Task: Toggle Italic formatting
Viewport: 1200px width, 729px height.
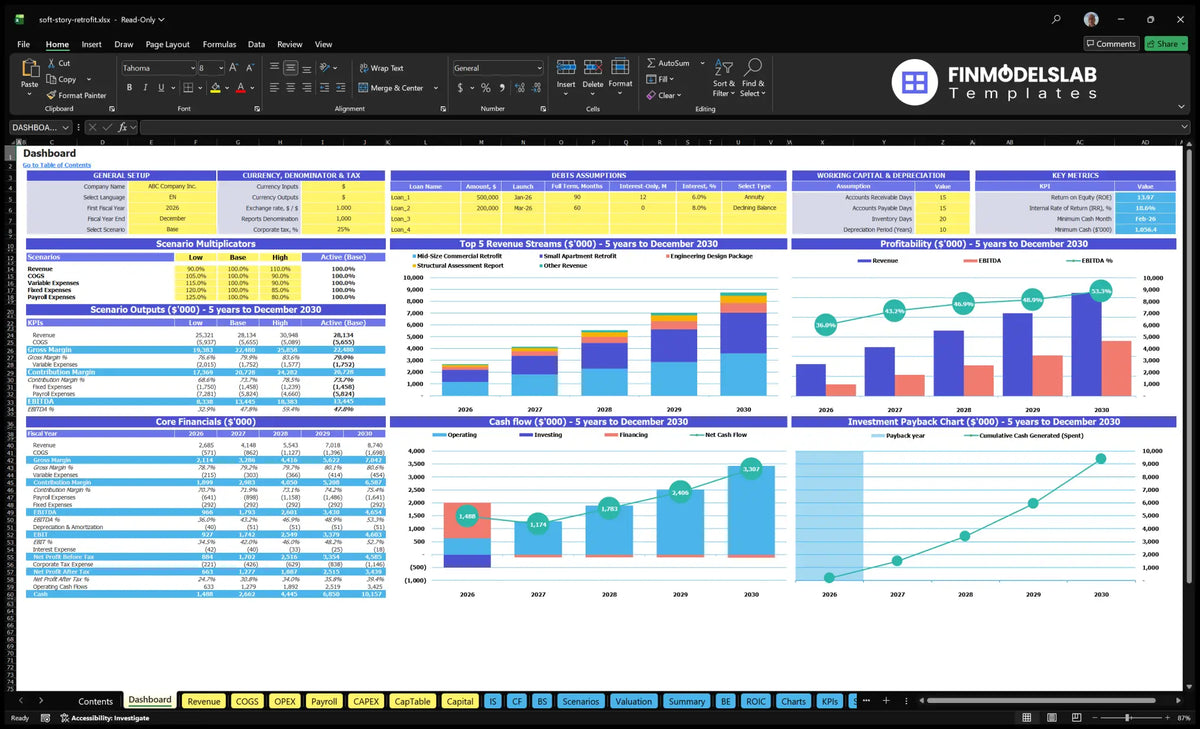Action: pyautogui.click(x=146, y=88)
